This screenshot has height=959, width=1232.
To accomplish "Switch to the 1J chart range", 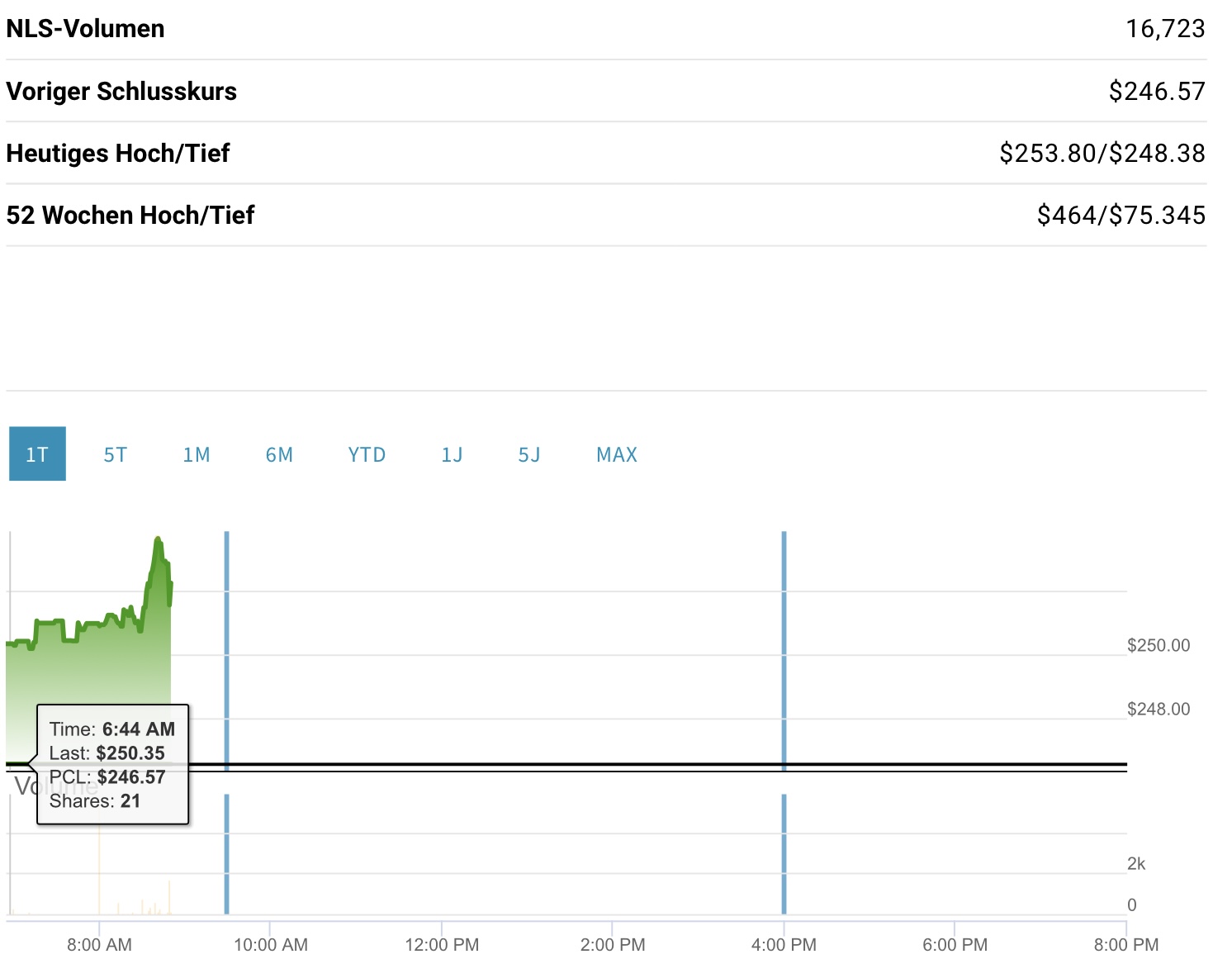I will pos(452,454).
